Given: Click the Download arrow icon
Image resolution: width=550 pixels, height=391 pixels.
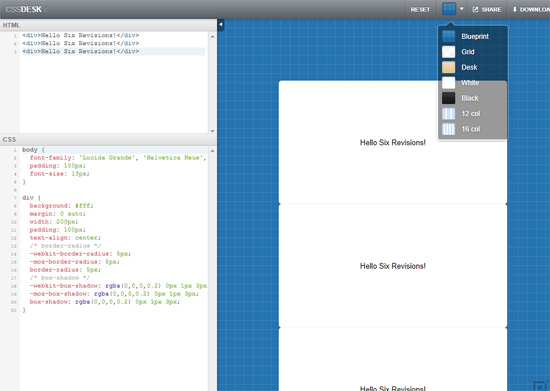Looking at the screenshot, I should [515, 9].
